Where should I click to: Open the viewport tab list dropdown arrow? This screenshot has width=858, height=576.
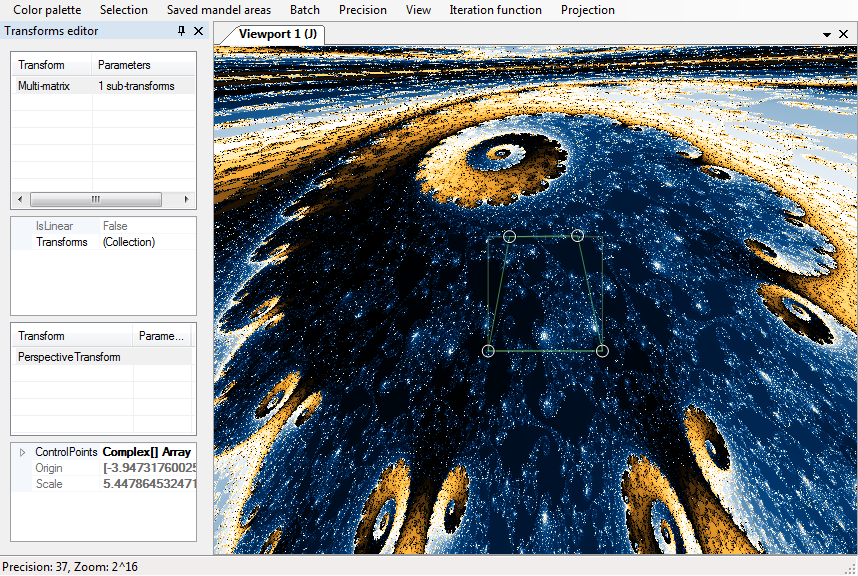[x=827, y=34]
